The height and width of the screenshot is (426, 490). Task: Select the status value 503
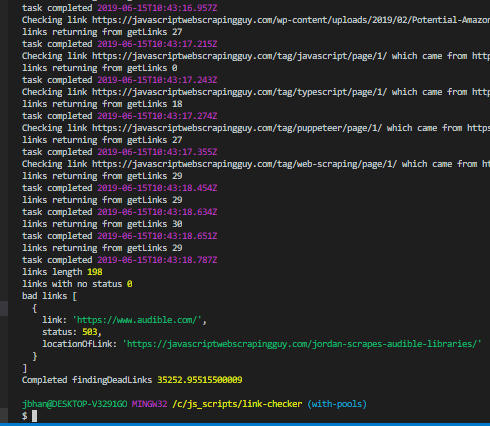click(x=89, y=332)
